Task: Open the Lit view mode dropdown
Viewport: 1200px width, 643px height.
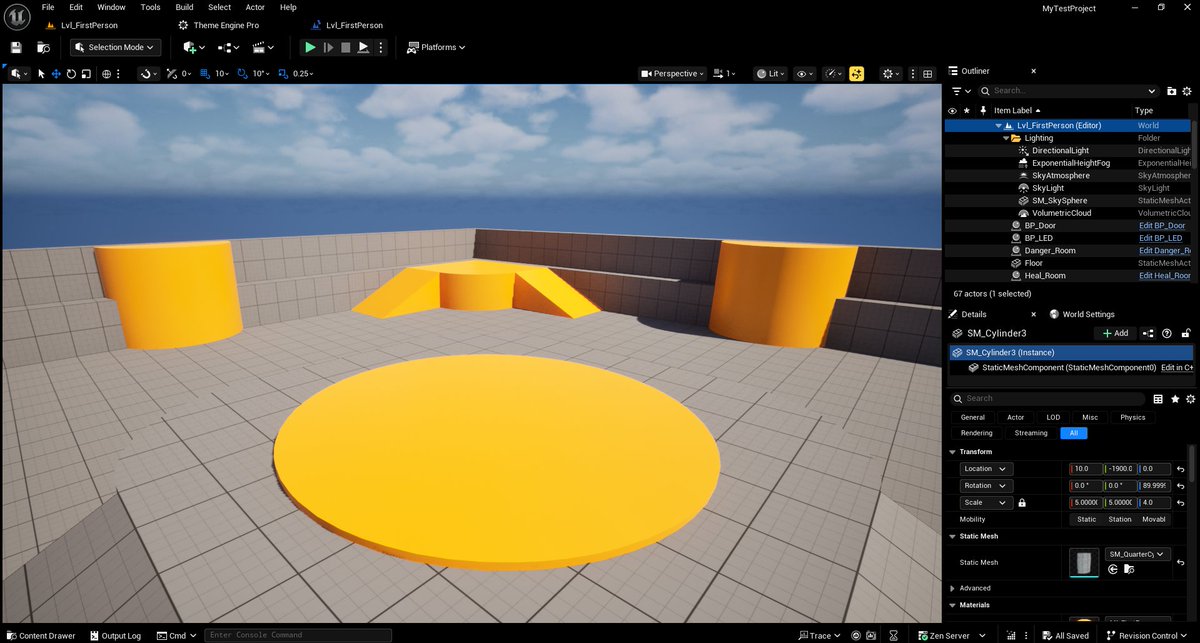Action: coord(770,73)
